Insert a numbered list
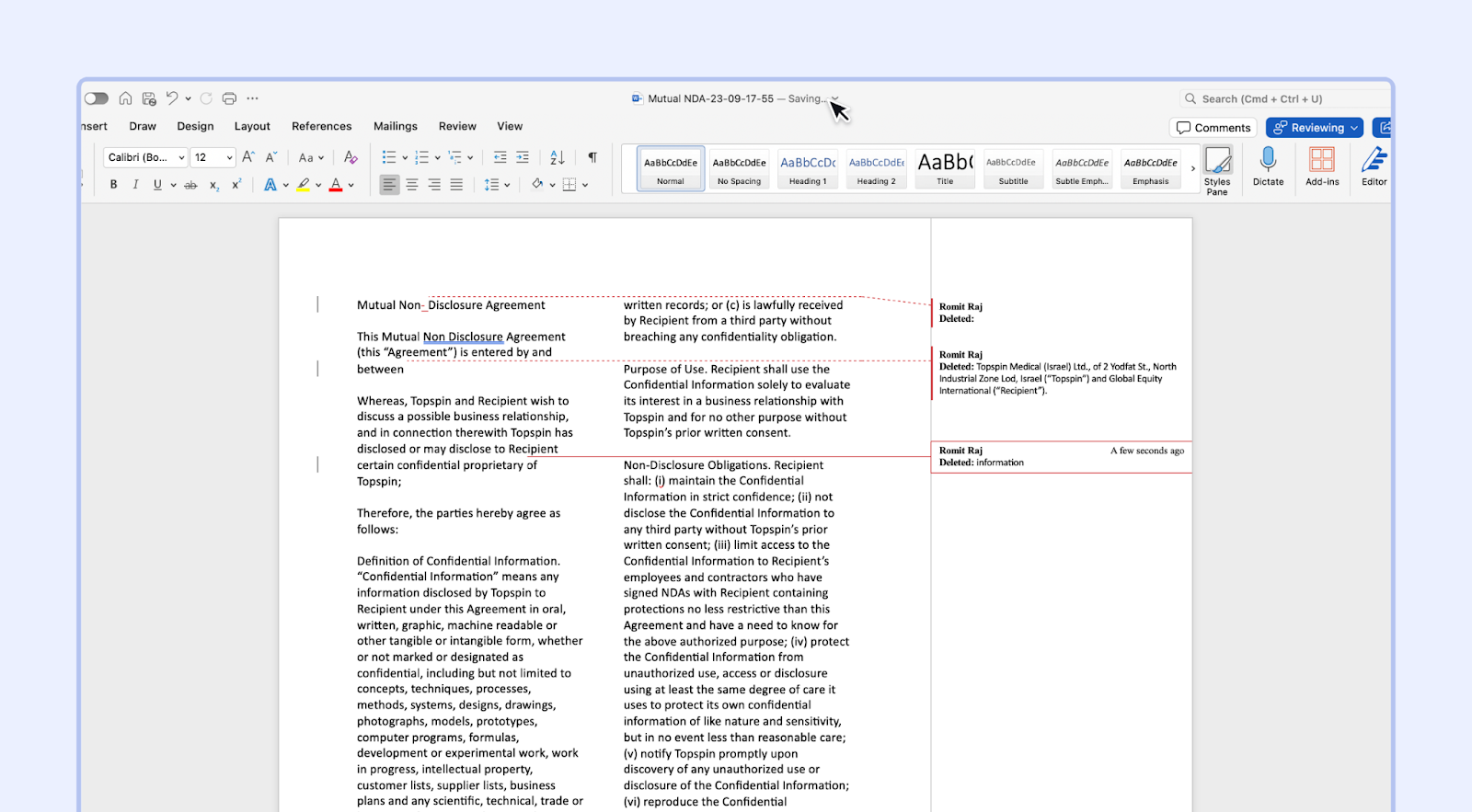 422,157
